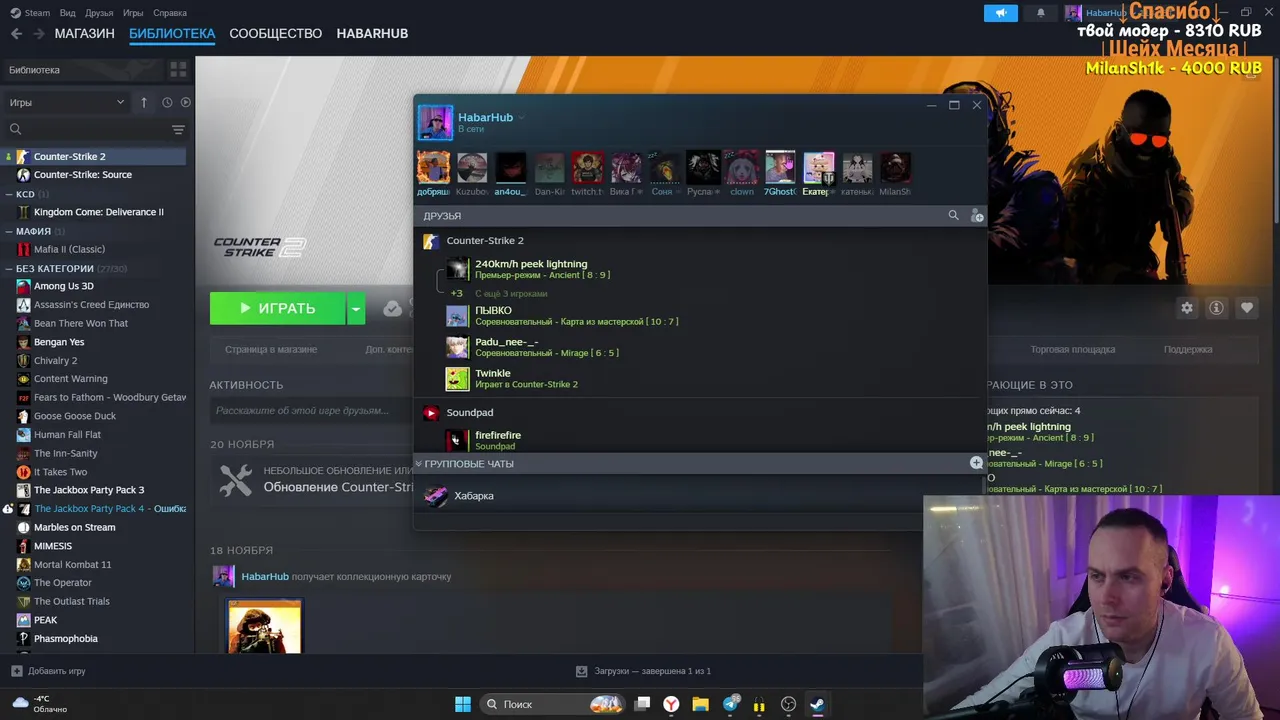
Task: Open the advanced filters icon in library search
Action: [x=178, y=129]
